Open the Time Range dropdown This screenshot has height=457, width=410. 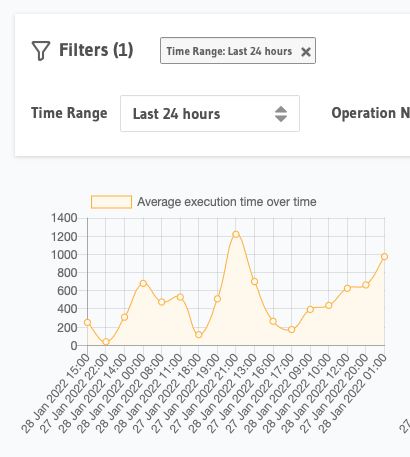pyautogui.click(x=210, y=114)
